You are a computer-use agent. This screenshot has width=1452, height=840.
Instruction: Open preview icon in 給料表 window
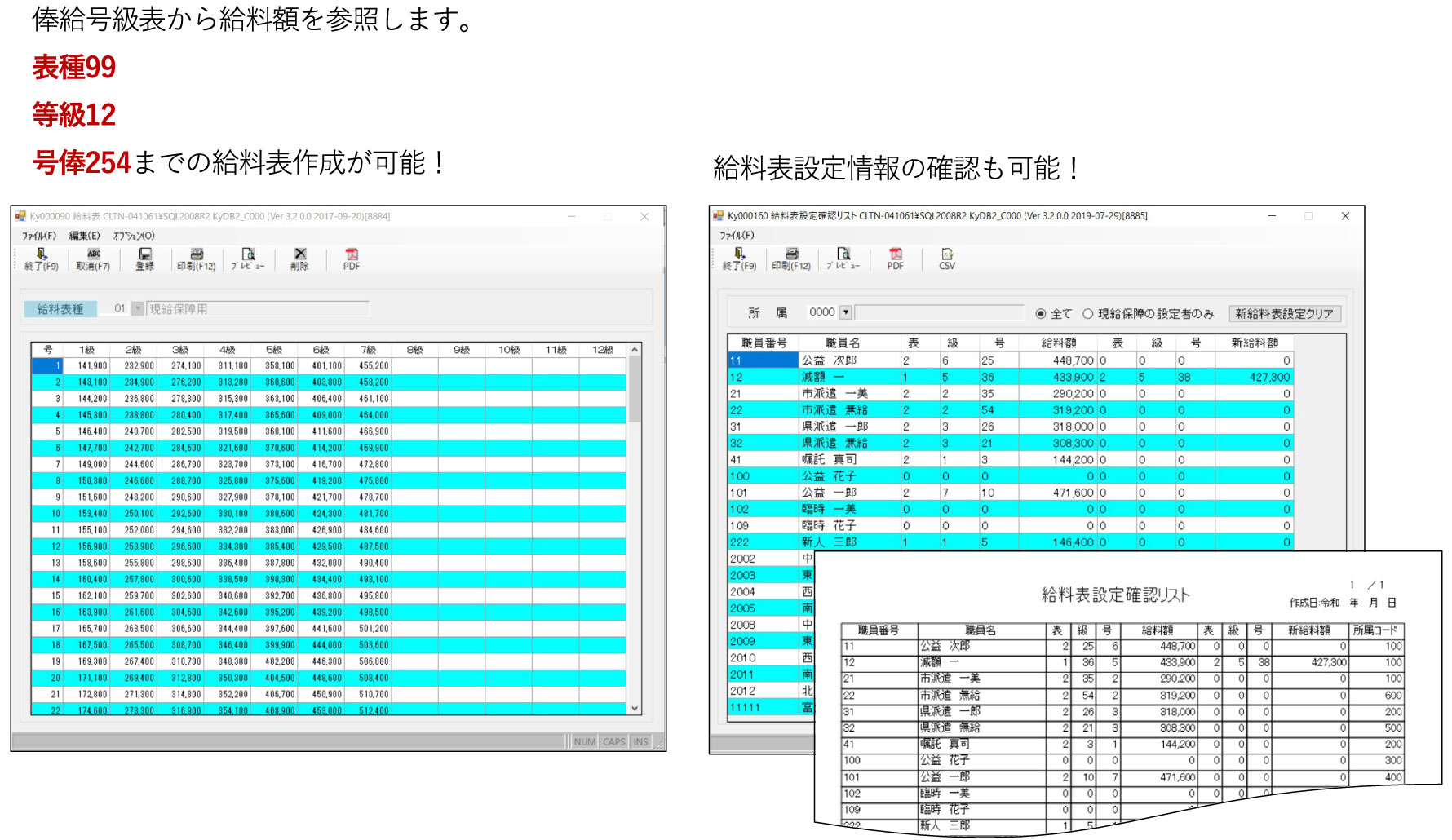pyautogui.click(x=248, y=259)
